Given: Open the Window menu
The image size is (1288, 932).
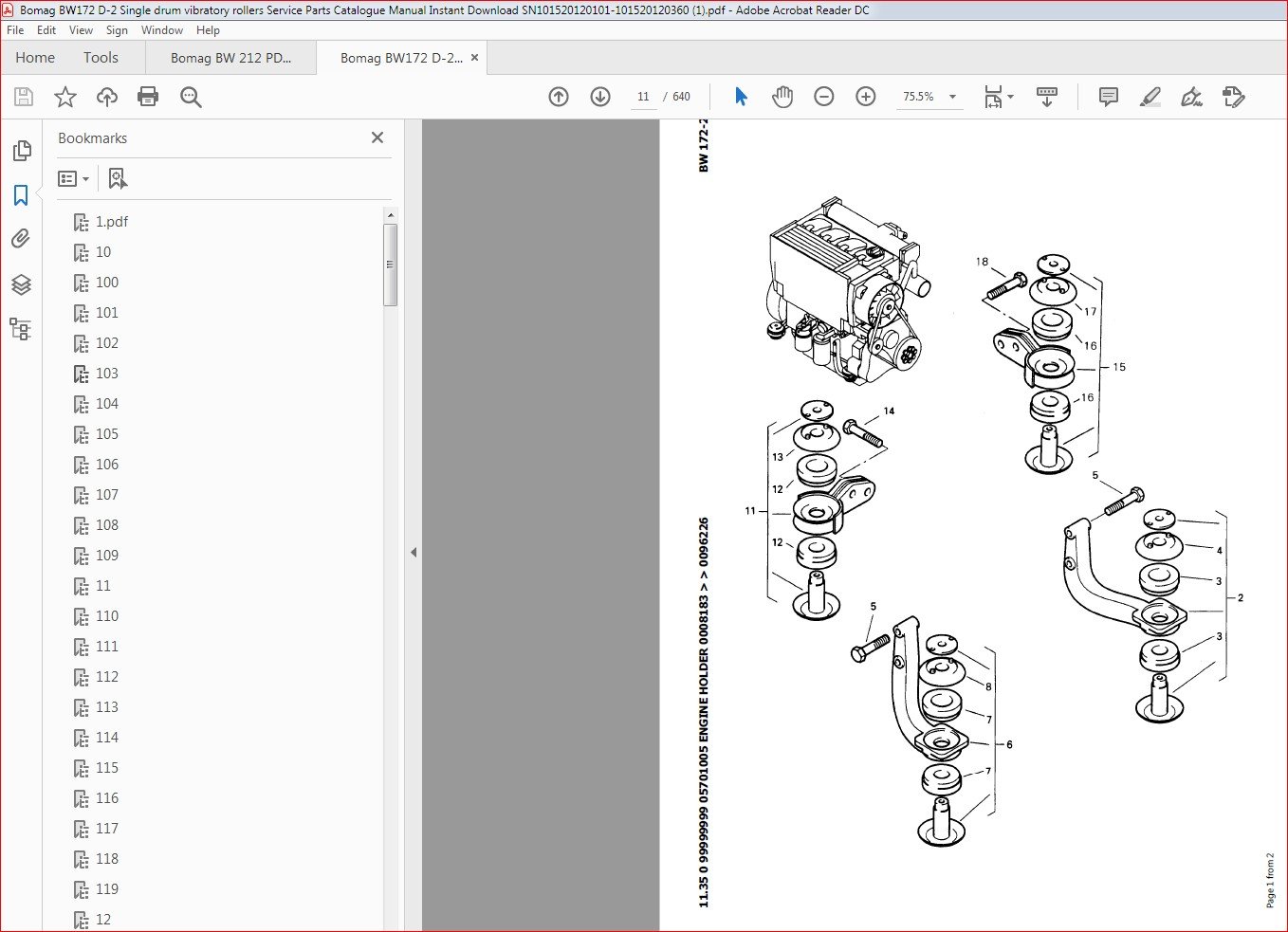Looking at the screenshot, I should (162, 30).
